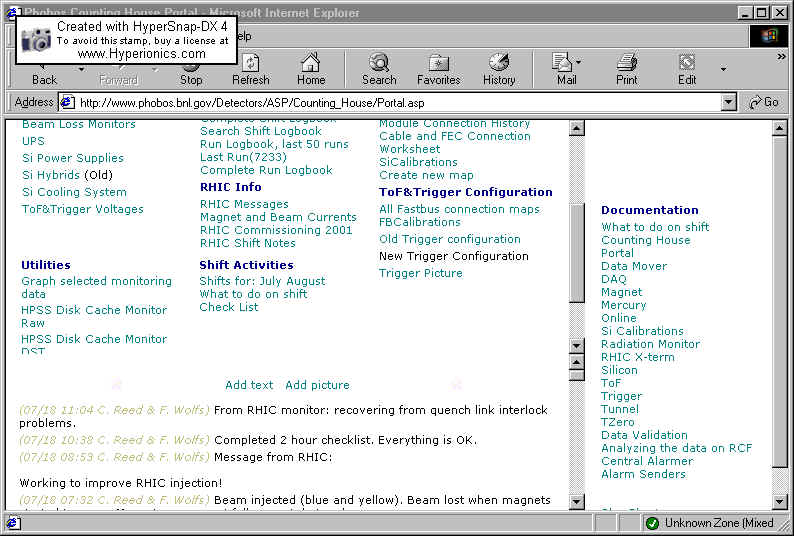Open Shifts for: July August link
Viewport: 794px width, 536px height.
(262, 281)
